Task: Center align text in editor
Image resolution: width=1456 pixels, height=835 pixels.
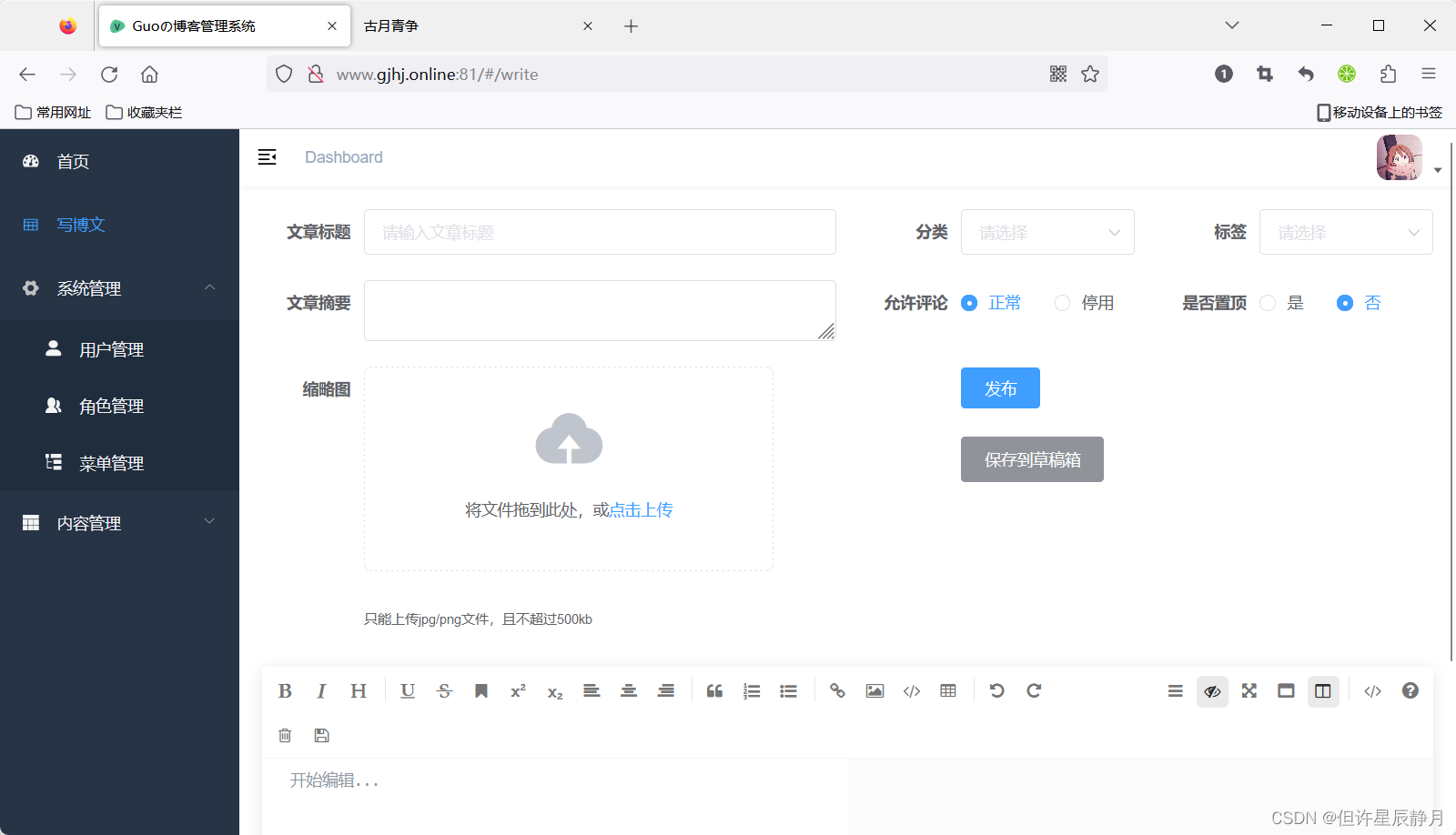Action: [x=629, y=691]
